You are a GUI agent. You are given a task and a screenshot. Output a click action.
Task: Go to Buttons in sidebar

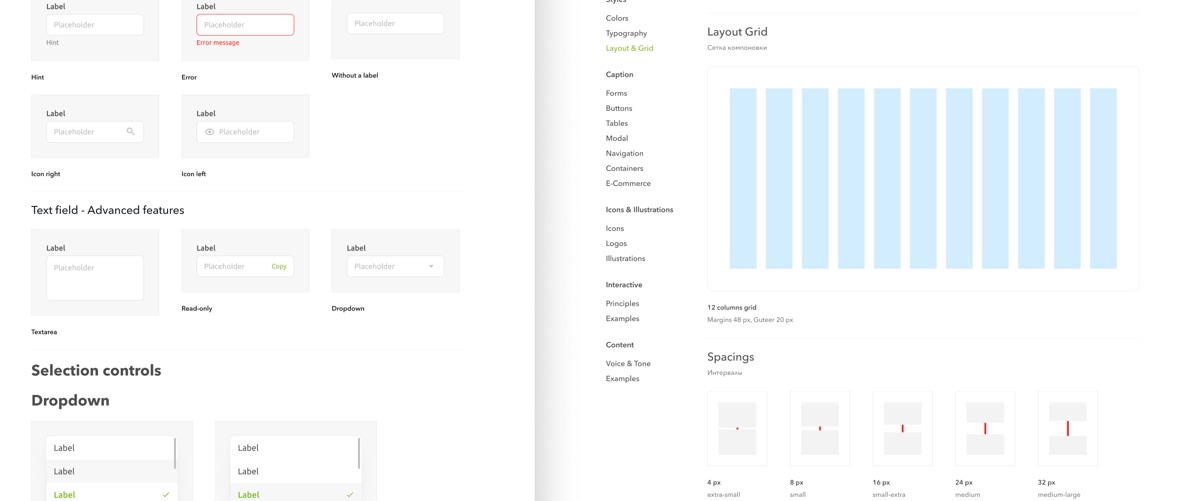[618, 108]
